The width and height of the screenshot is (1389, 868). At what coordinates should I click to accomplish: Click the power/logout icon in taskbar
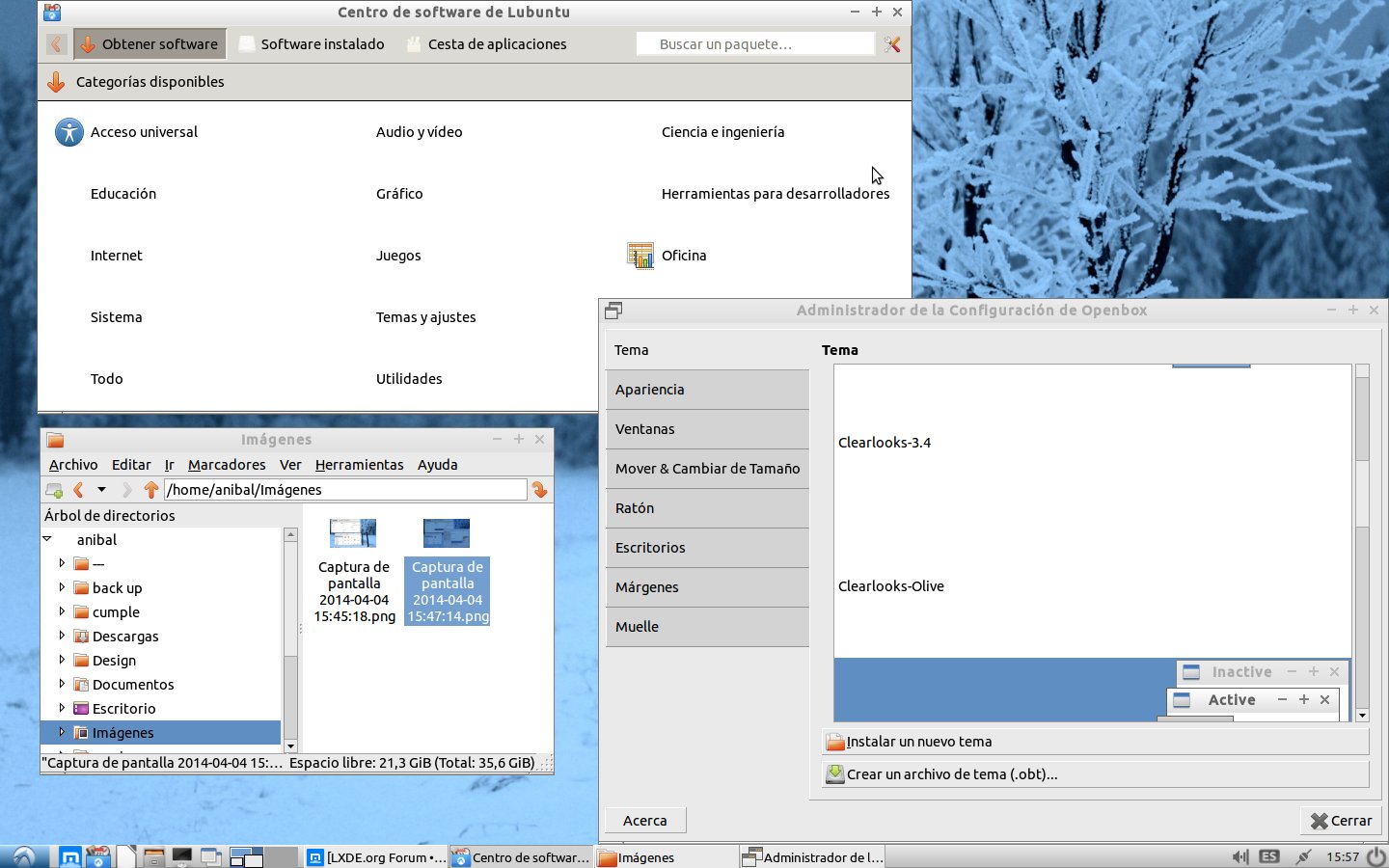point(1375,856)
